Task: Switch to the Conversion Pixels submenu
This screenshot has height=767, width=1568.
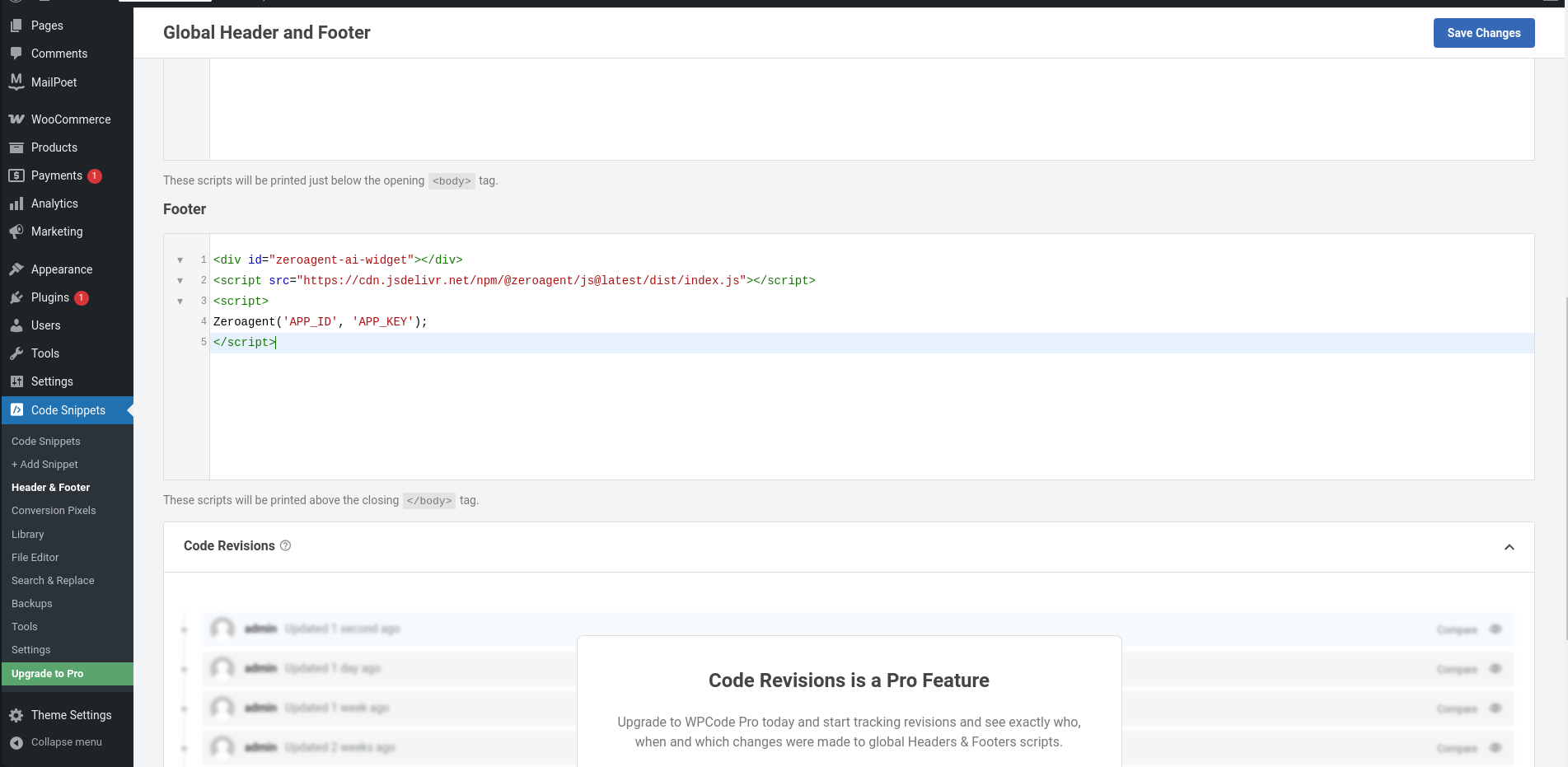Action: click(53, 510)
